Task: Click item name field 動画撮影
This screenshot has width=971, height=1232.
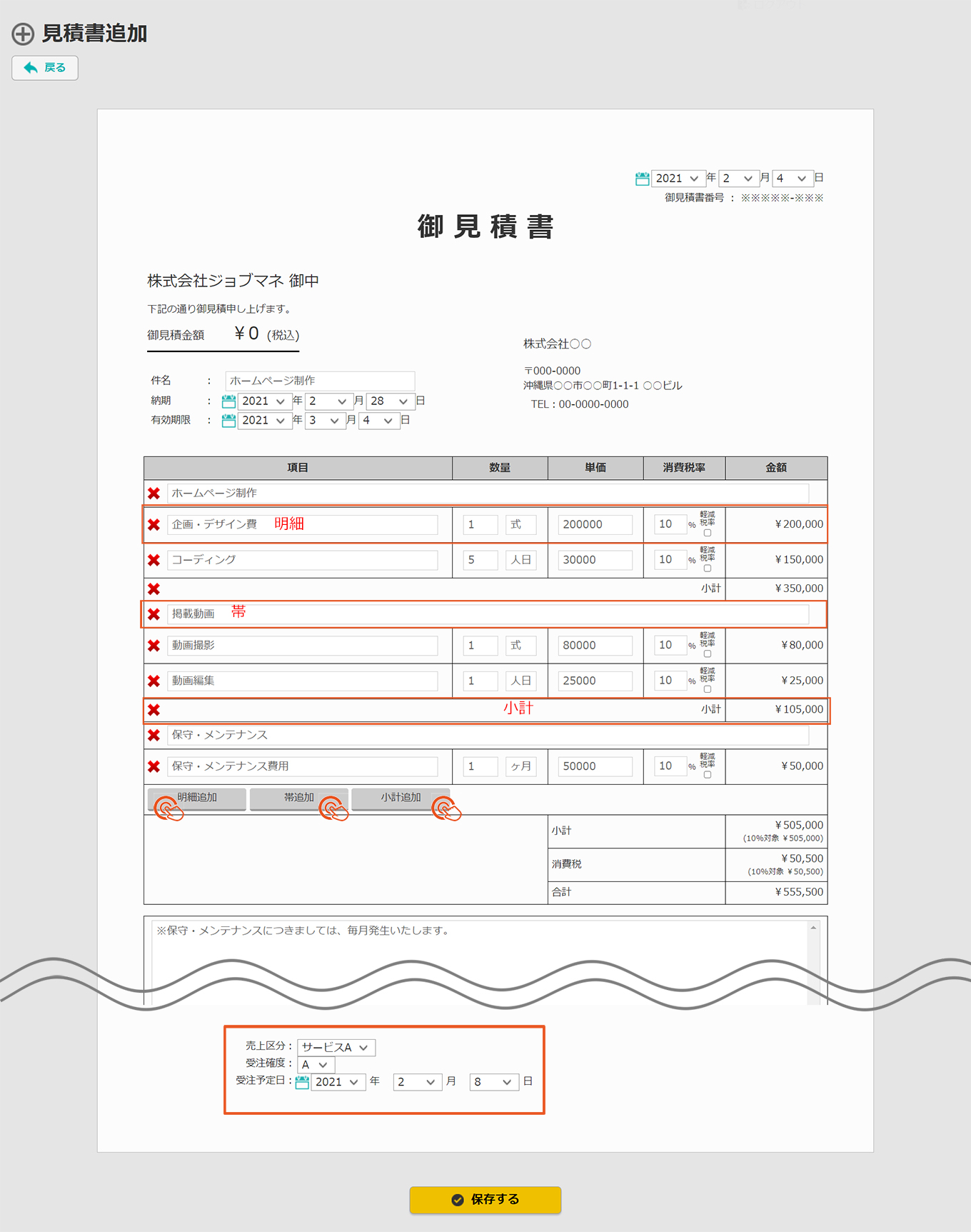Action: (x=303, y=645)
